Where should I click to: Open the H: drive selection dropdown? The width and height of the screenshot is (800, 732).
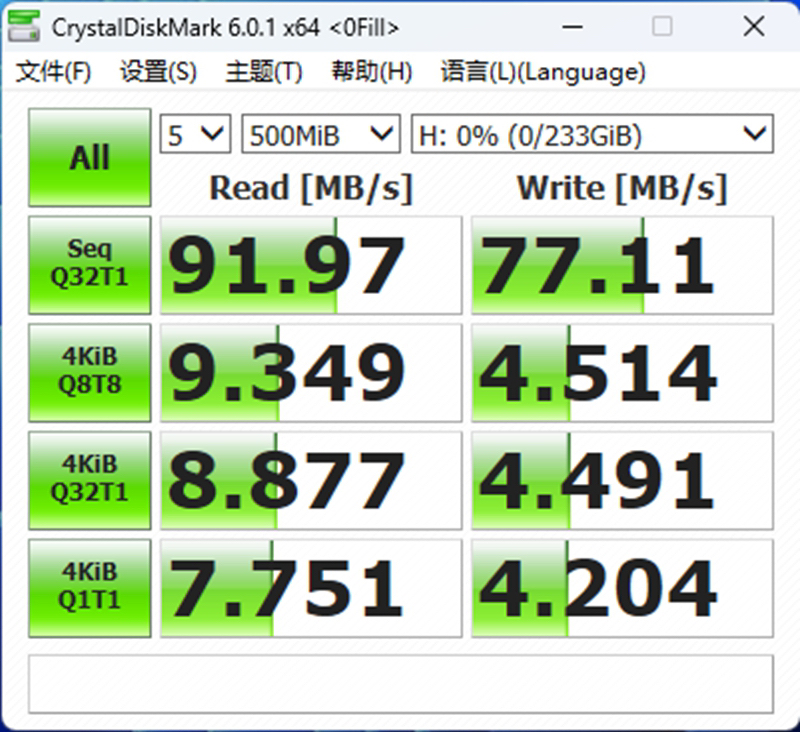(x=592, y=135)
